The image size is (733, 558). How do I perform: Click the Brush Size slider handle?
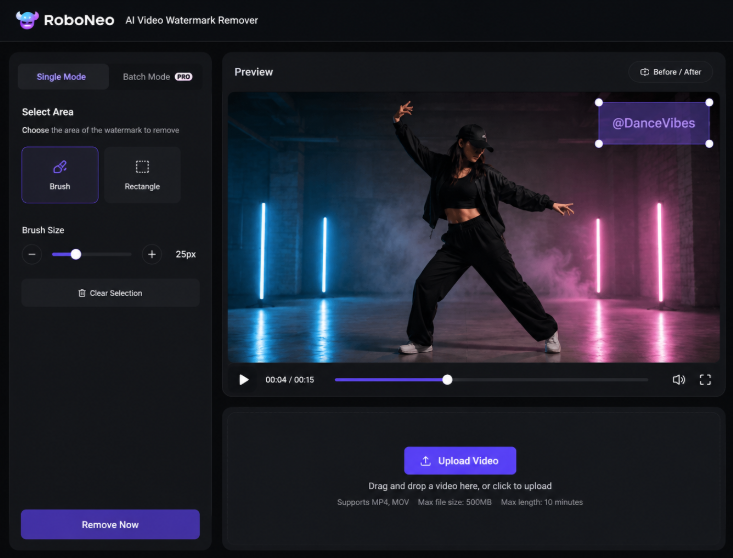click(76, 254)
